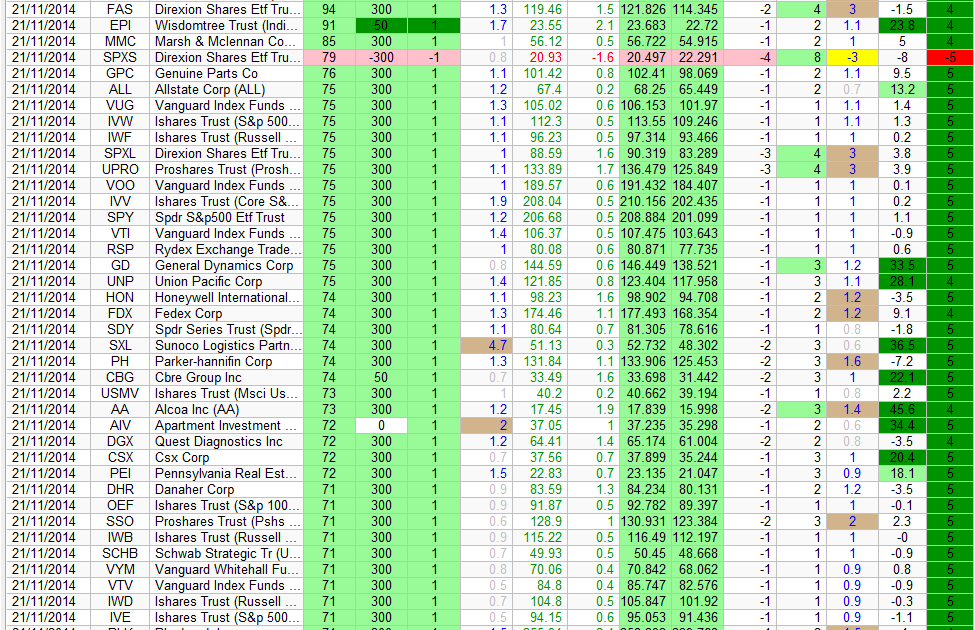Select the pink -300 quantity cell

(x=380, y=57)
